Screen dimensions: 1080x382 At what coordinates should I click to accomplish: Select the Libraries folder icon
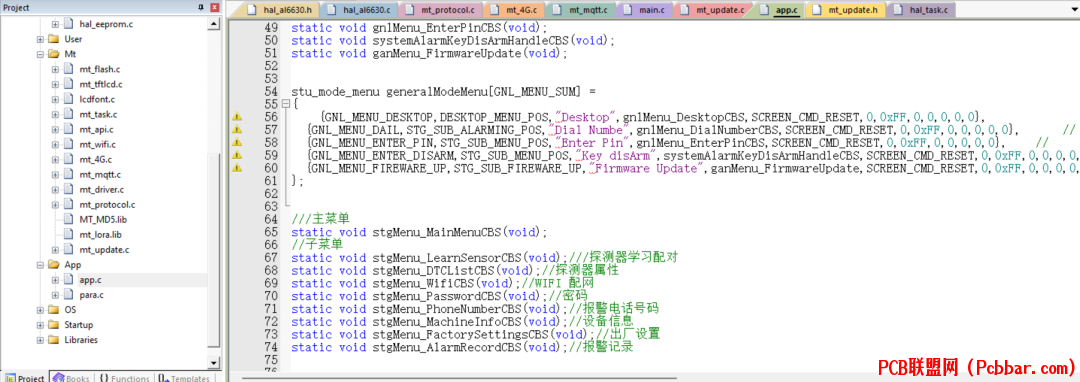pos(53,340)
